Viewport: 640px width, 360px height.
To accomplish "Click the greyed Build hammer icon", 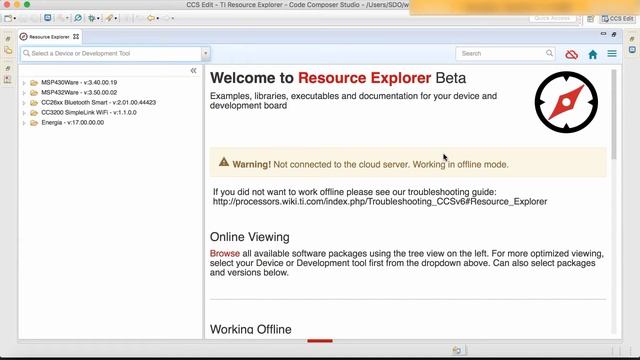I will [62, 18].
